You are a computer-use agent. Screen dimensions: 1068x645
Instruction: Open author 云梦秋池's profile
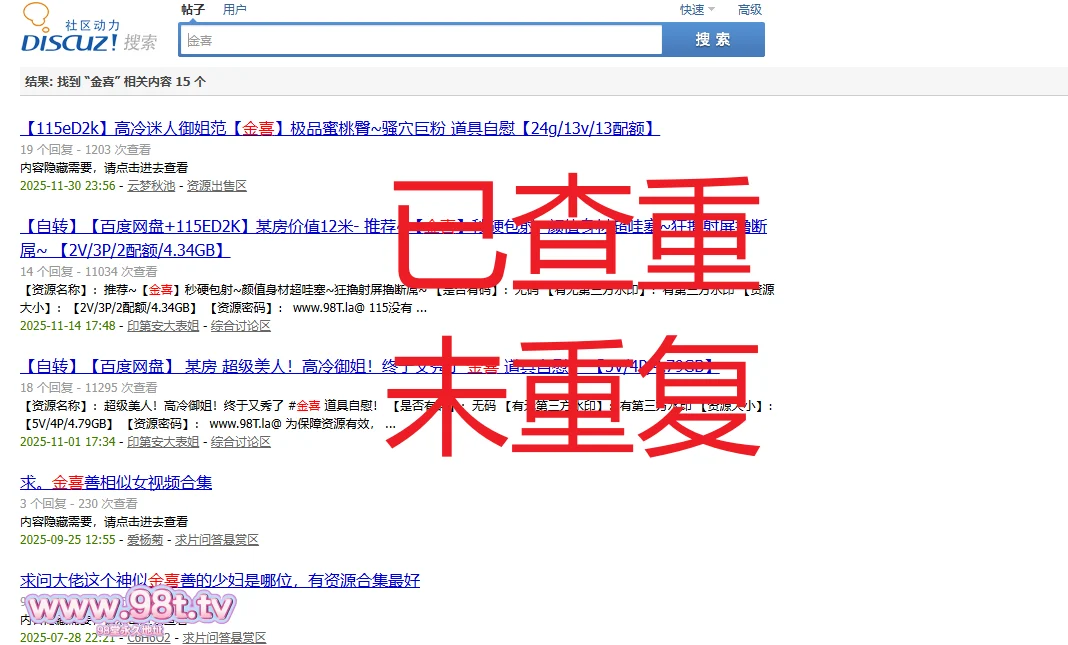[151, 186]
